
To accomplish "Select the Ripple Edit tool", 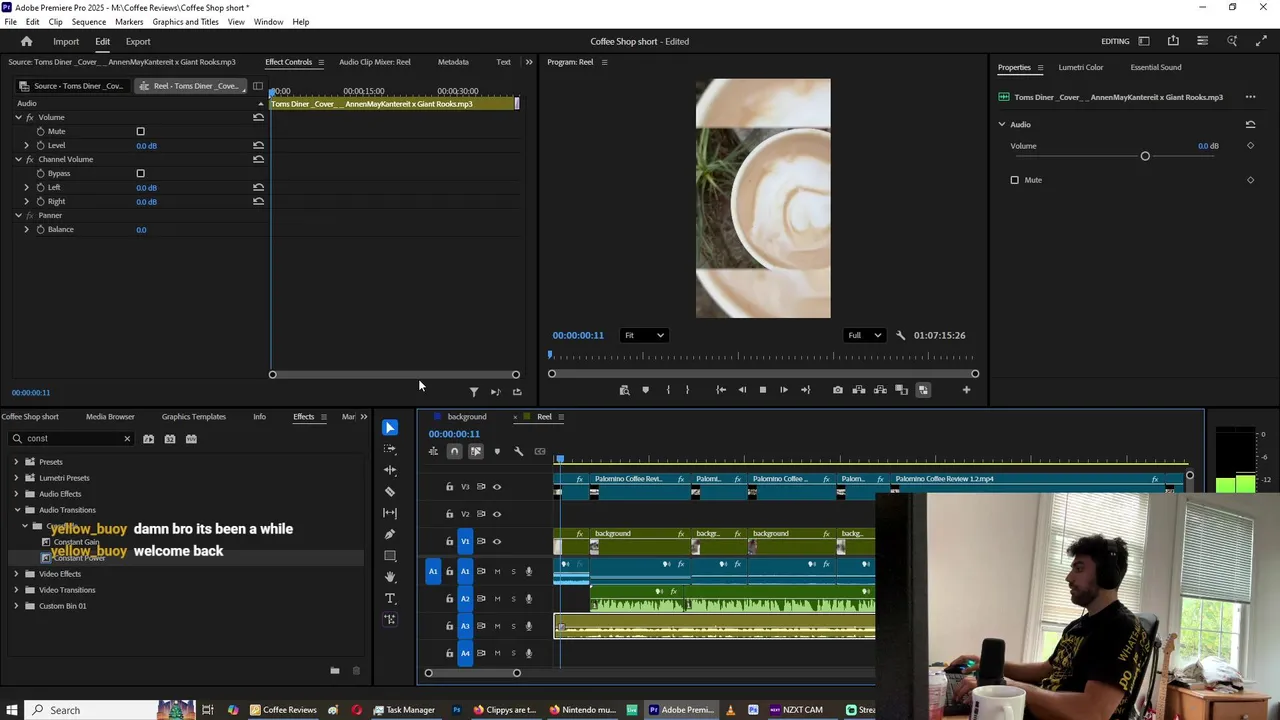I will click(x=390, y=470).
